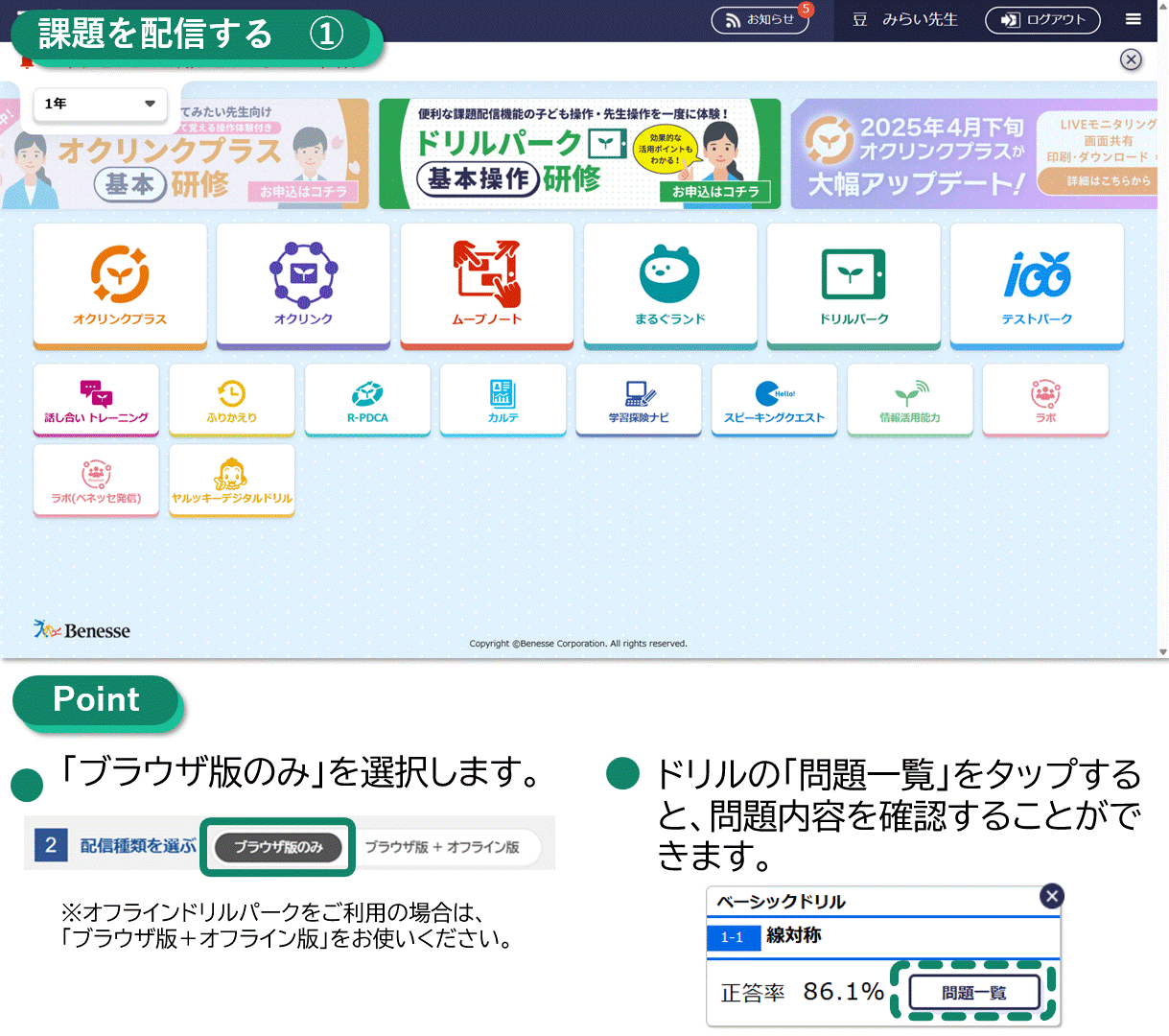1169x1036 pixels.
Task: Open the まるぐランド tile
Action: pyautogui.click(x=669, y=285)
